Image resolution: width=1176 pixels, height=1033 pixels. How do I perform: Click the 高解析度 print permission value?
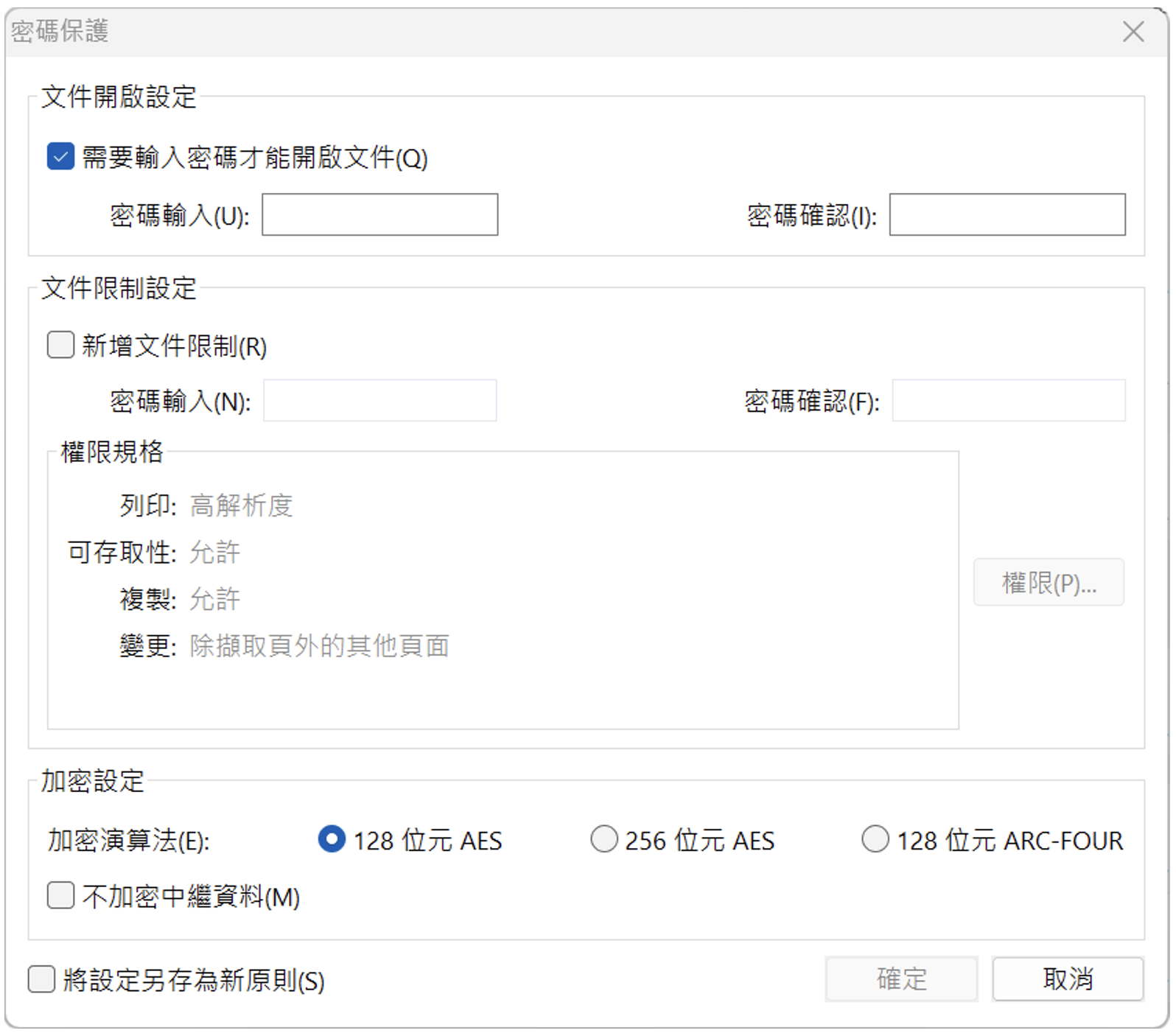[241, 506]
